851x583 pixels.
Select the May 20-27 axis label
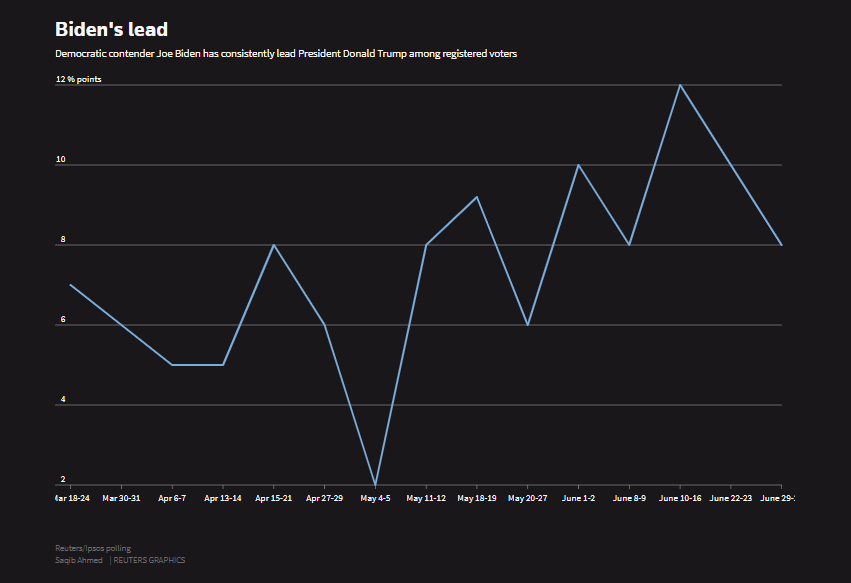point(528,497)
